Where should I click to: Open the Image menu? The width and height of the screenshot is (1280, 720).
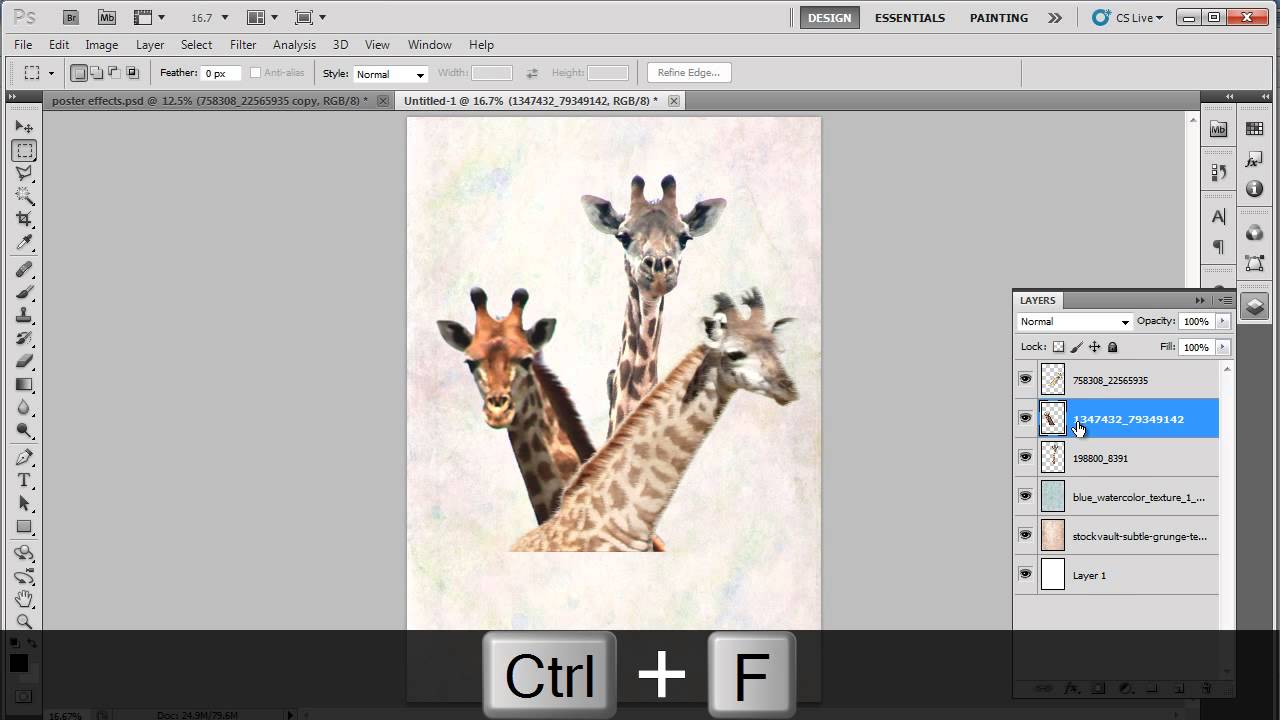pyautogui.click(x=102, y=45)
